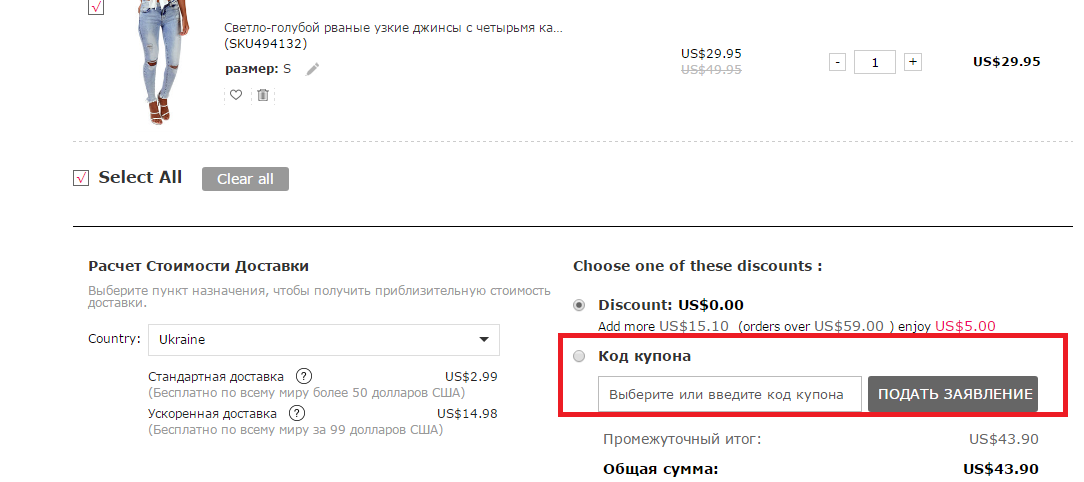Viewport: 1084px width, 482px height.
Task: Increase quantity with the plus button
Action: click(912, 62)
